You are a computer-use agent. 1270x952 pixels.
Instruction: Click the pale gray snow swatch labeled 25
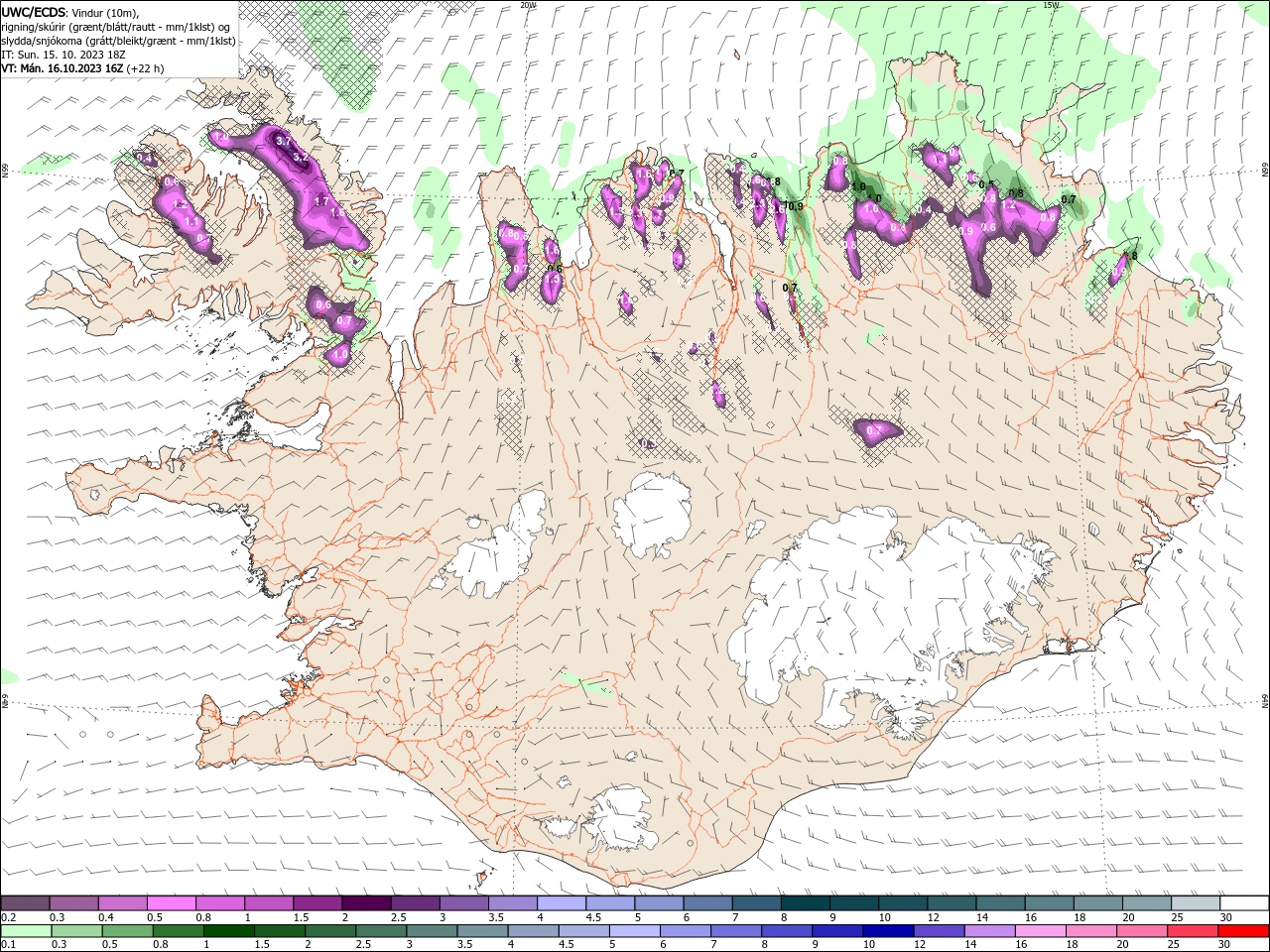1194,903
